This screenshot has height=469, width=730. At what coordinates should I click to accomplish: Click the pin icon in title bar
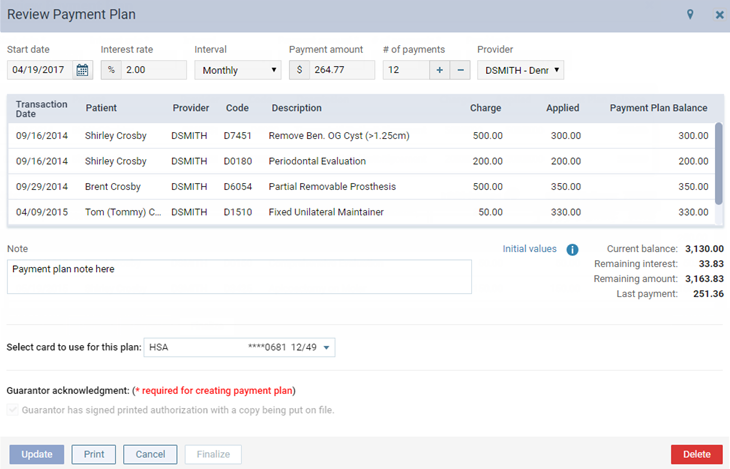689,15
